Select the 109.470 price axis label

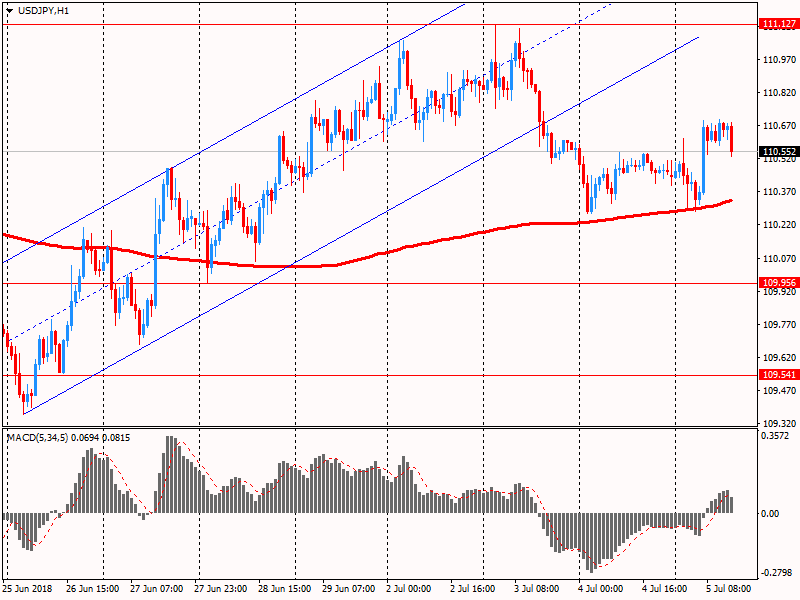[780, 391]
